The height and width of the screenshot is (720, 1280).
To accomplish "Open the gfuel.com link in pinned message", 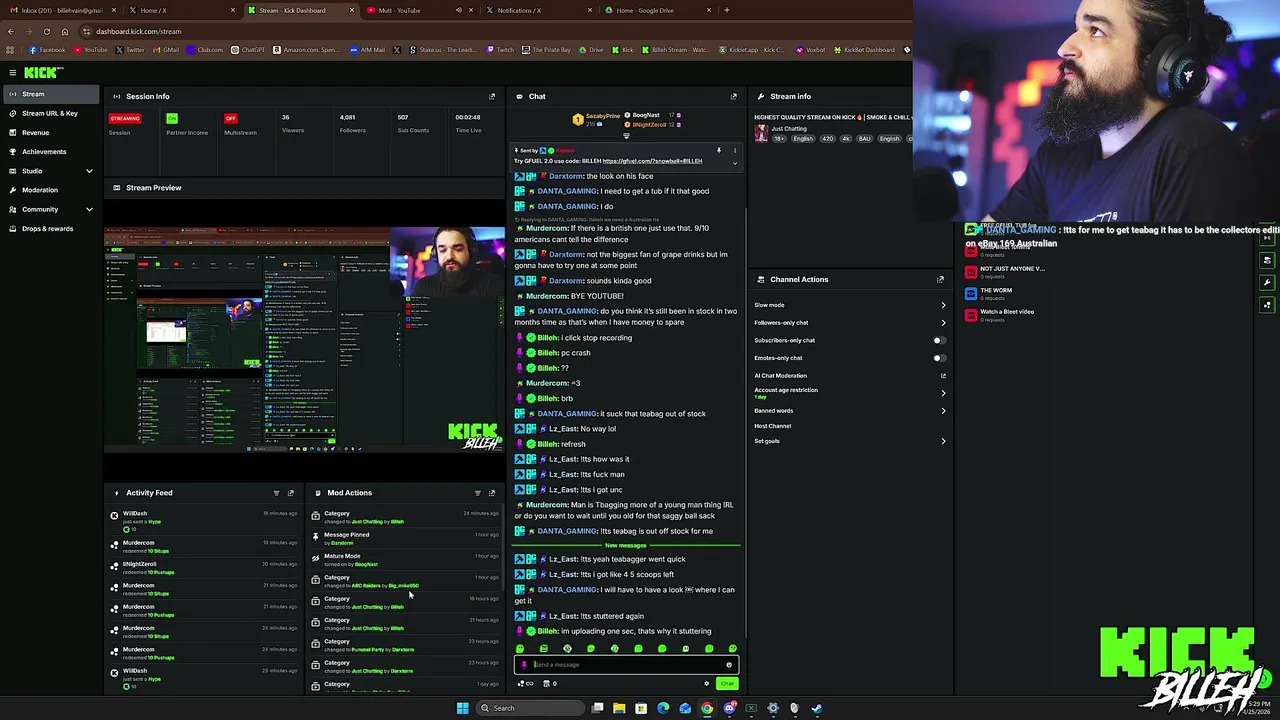I will (652, 161).
